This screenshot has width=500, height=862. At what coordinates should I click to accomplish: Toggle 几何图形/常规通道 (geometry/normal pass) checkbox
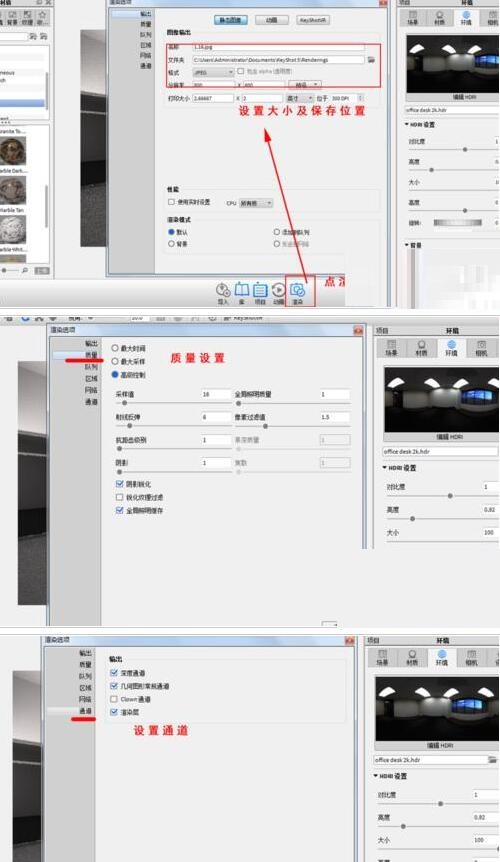[x=114, y=686]
